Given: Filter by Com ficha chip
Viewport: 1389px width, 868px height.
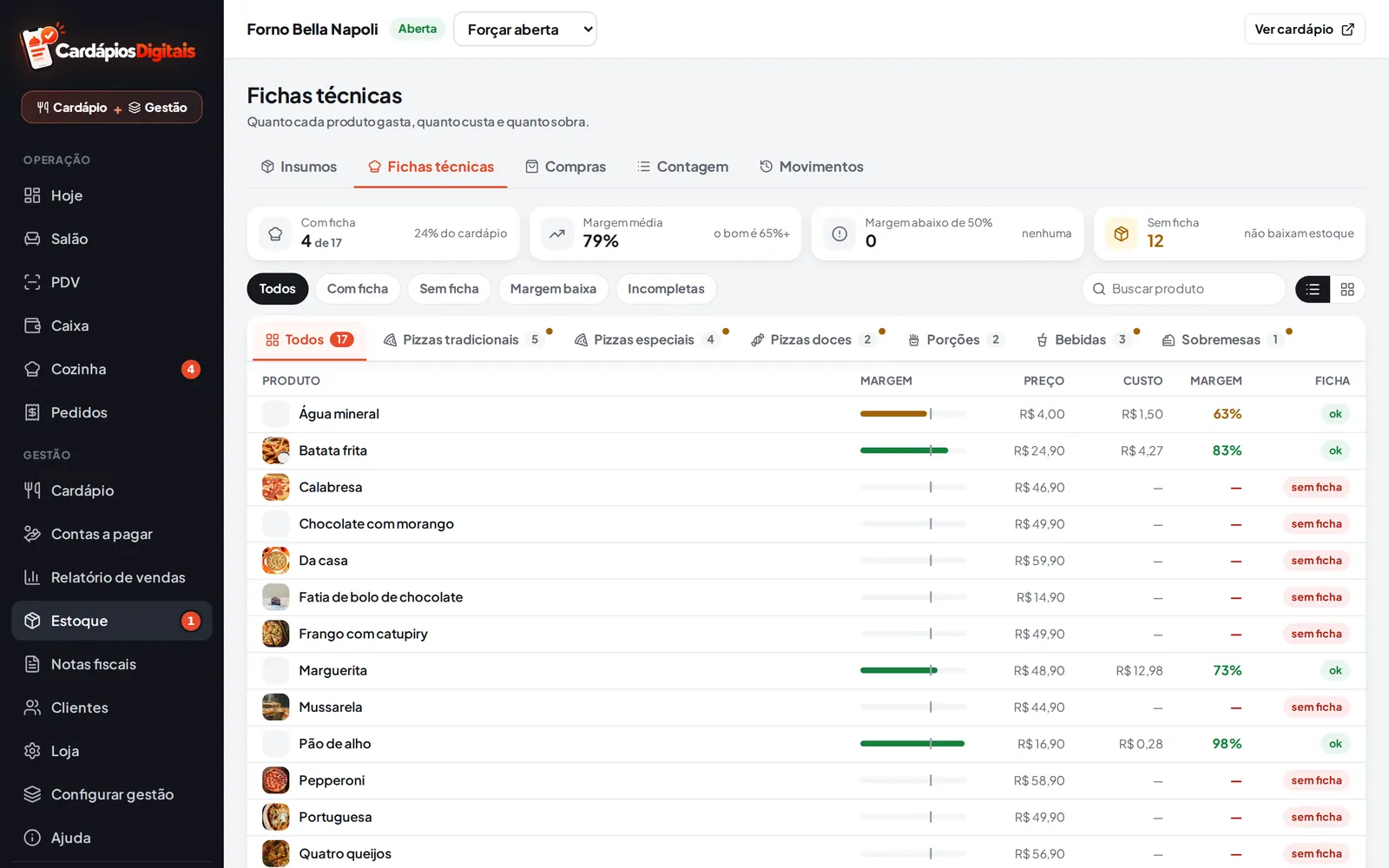Looking at the screenshot, I should [x=358, y=289].
